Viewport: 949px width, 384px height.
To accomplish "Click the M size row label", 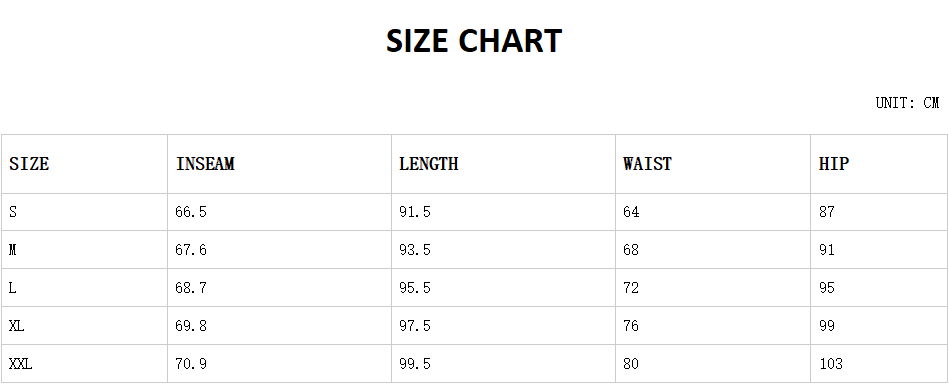I will (x=85, y=250).
